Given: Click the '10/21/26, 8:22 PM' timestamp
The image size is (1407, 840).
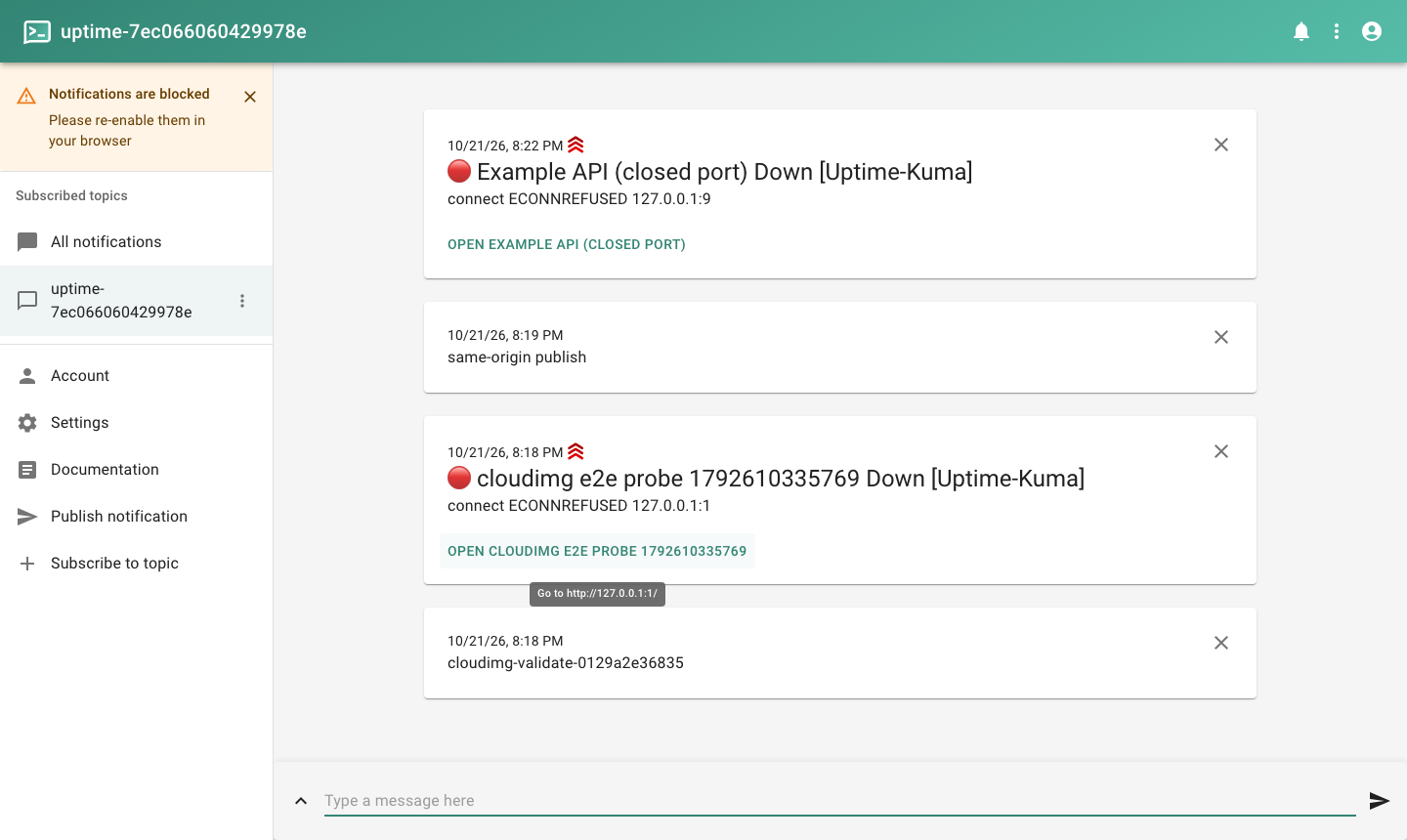Looking at the screenshot, I should [x=505, y=146].
